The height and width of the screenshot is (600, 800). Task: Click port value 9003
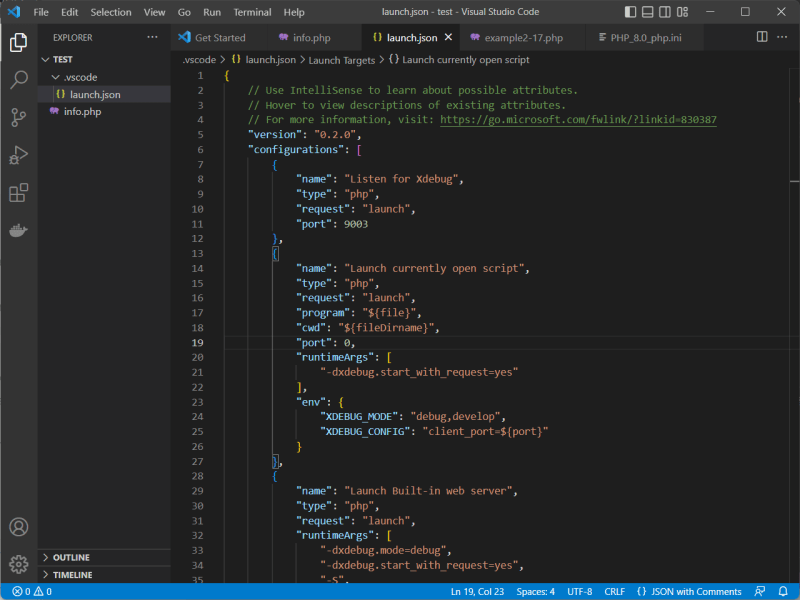[x=356, y=223]
